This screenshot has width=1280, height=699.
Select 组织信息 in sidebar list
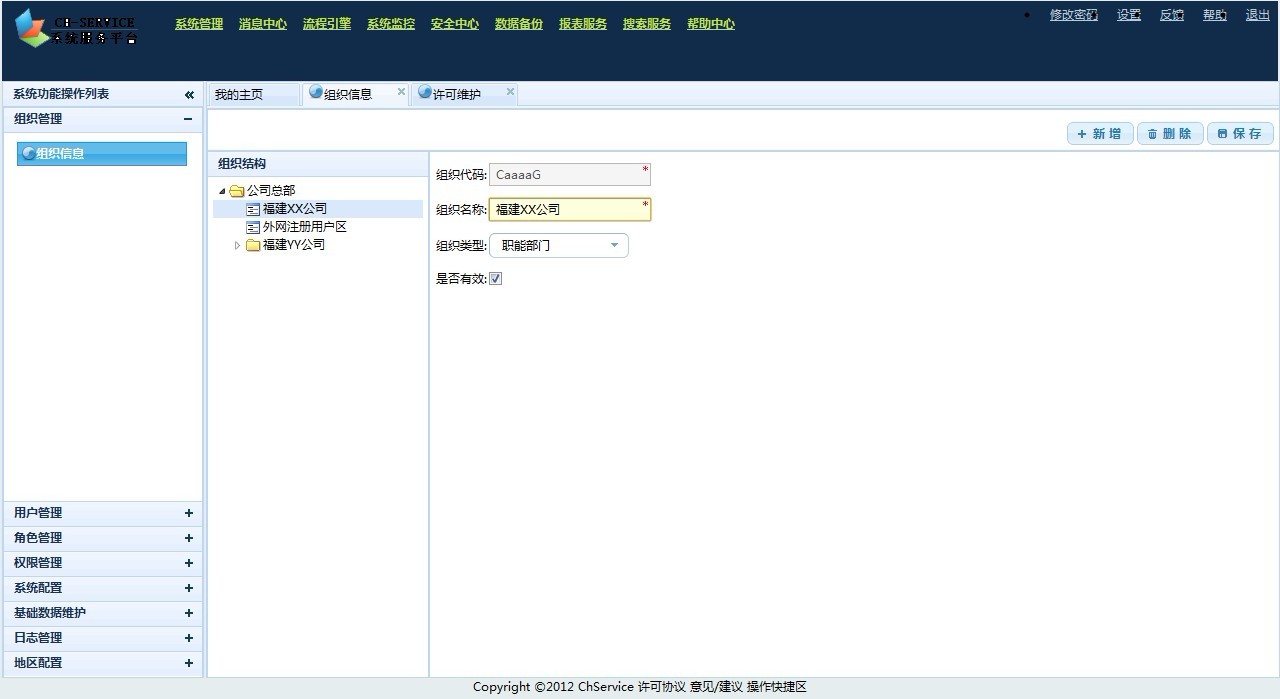[102, 153]
